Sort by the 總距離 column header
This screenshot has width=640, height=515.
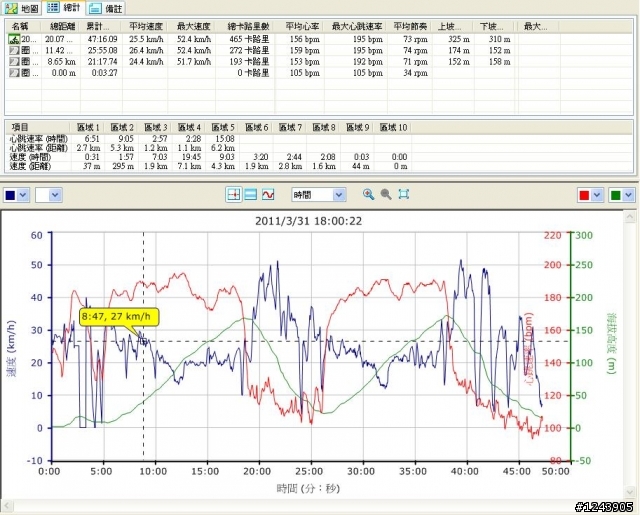pos(61,27)
